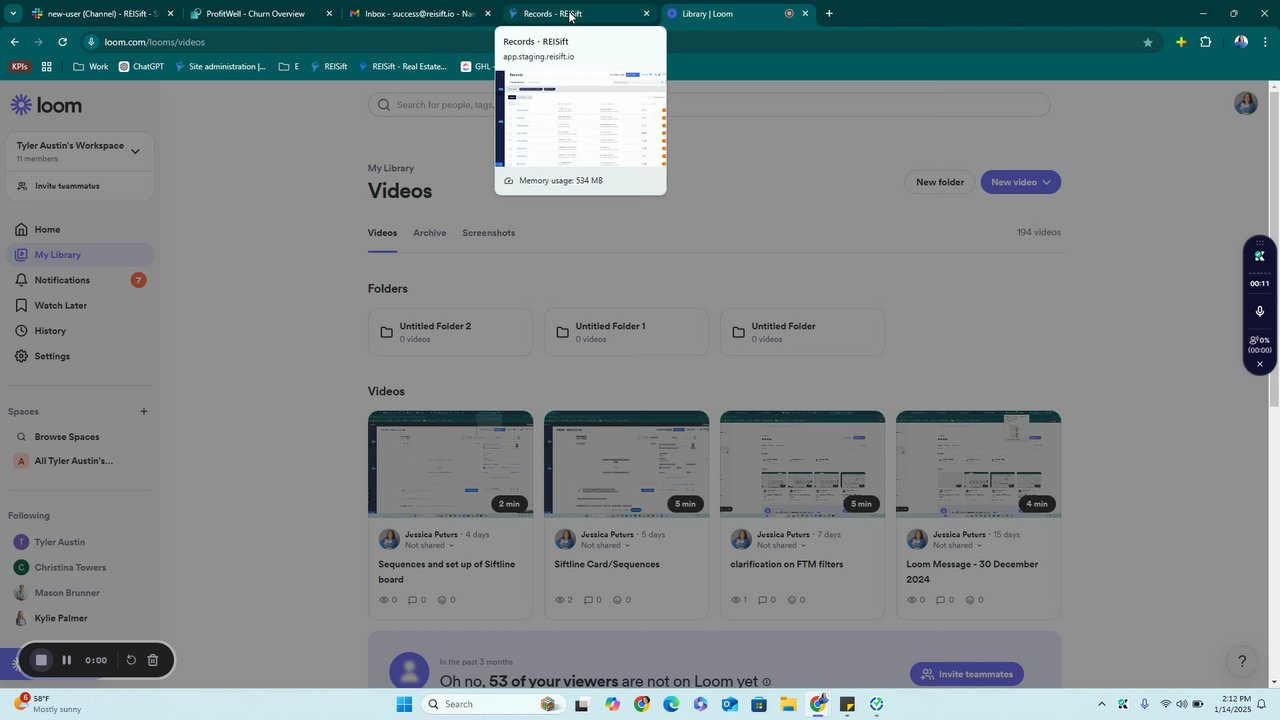Switch to the Screenshots tab
Screen dimensions: 1280x720
tap(488, 233)
